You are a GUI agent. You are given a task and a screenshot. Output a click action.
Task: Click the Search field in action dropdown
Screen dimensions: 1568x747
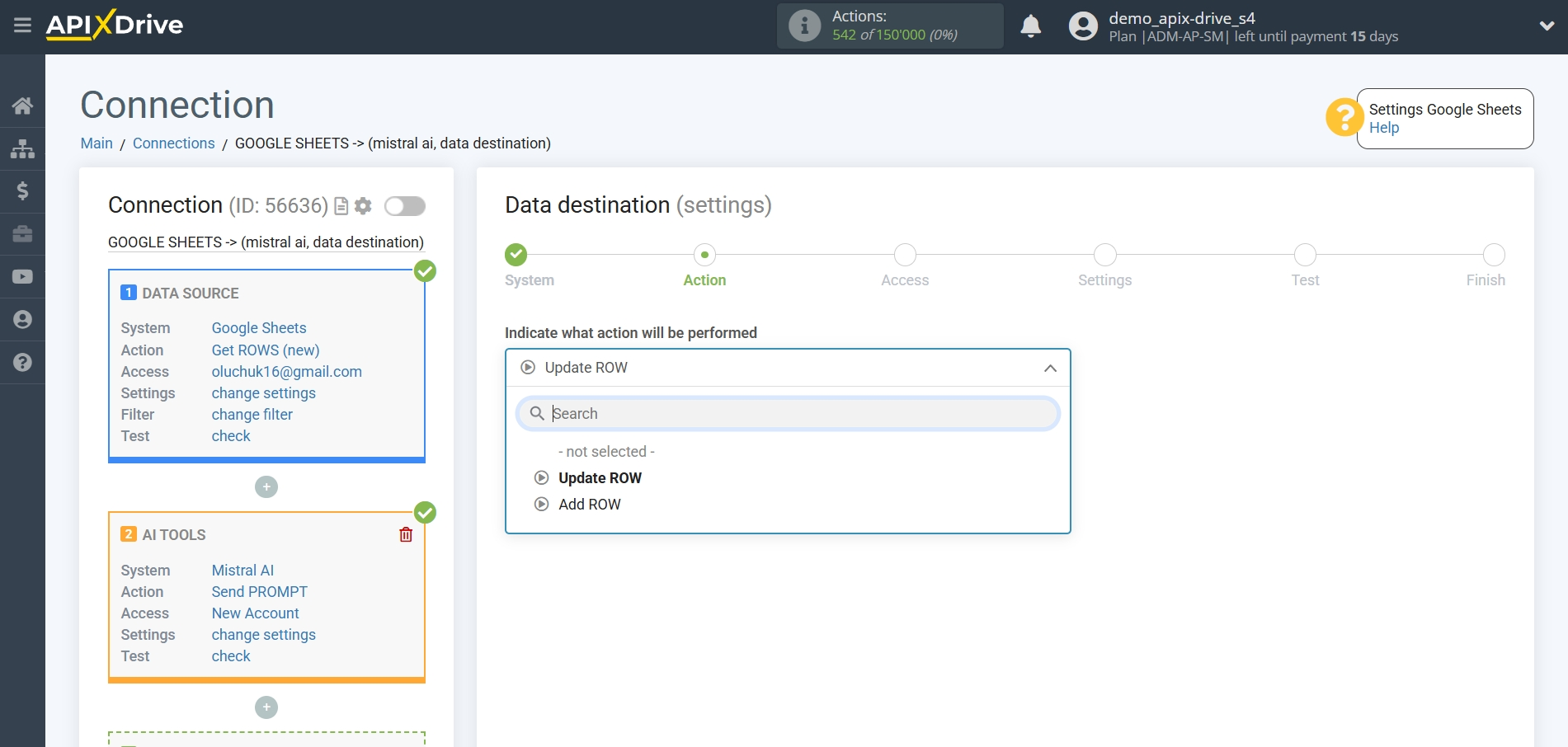point(788,414)
